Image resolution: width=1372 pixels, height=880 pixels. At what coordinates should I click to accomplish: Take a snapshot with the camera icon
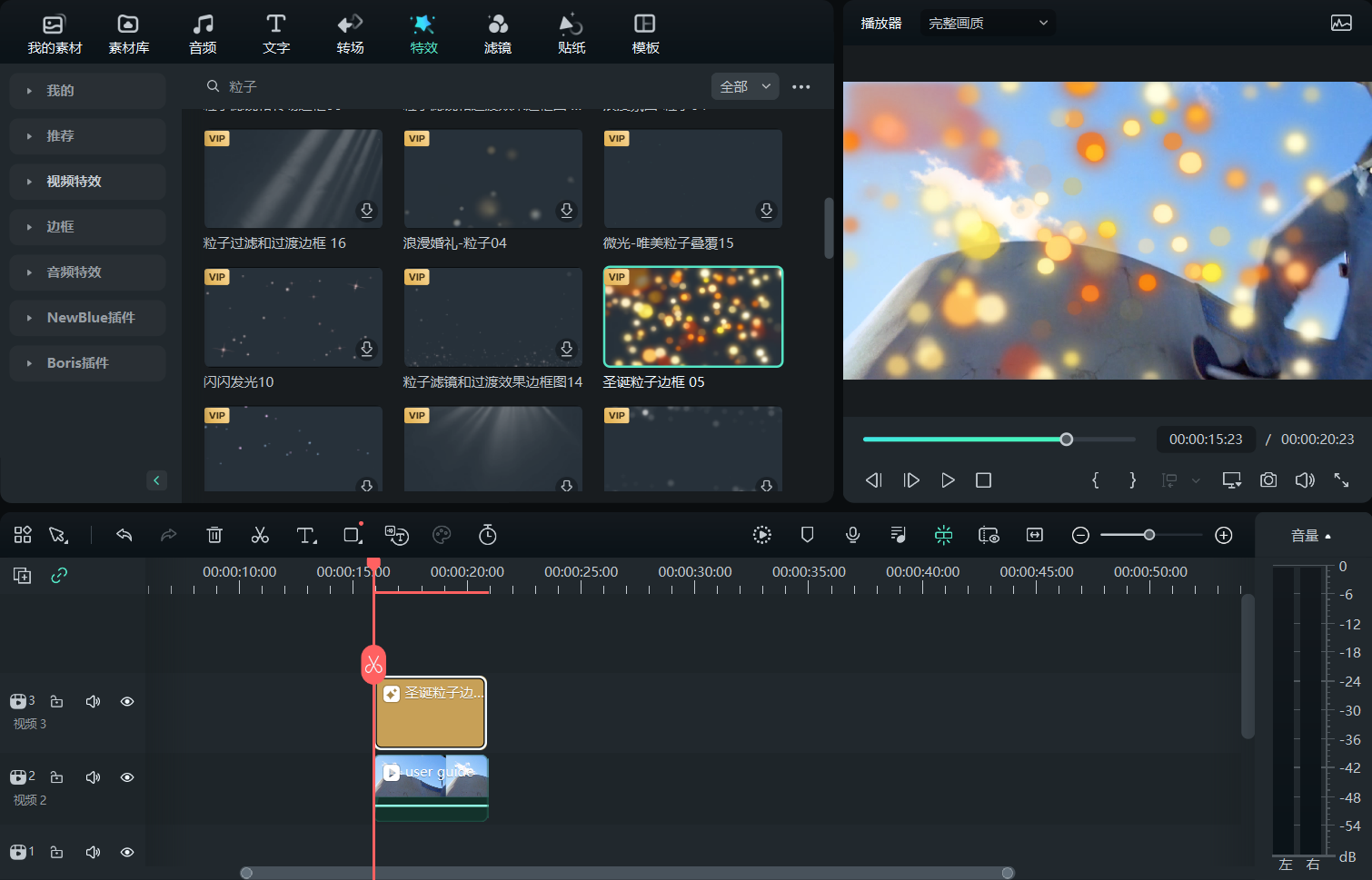(1268, 480)
